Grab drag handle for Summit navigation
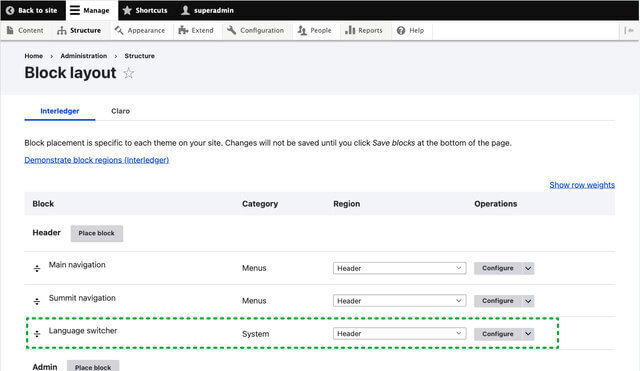 click(37, 301)
